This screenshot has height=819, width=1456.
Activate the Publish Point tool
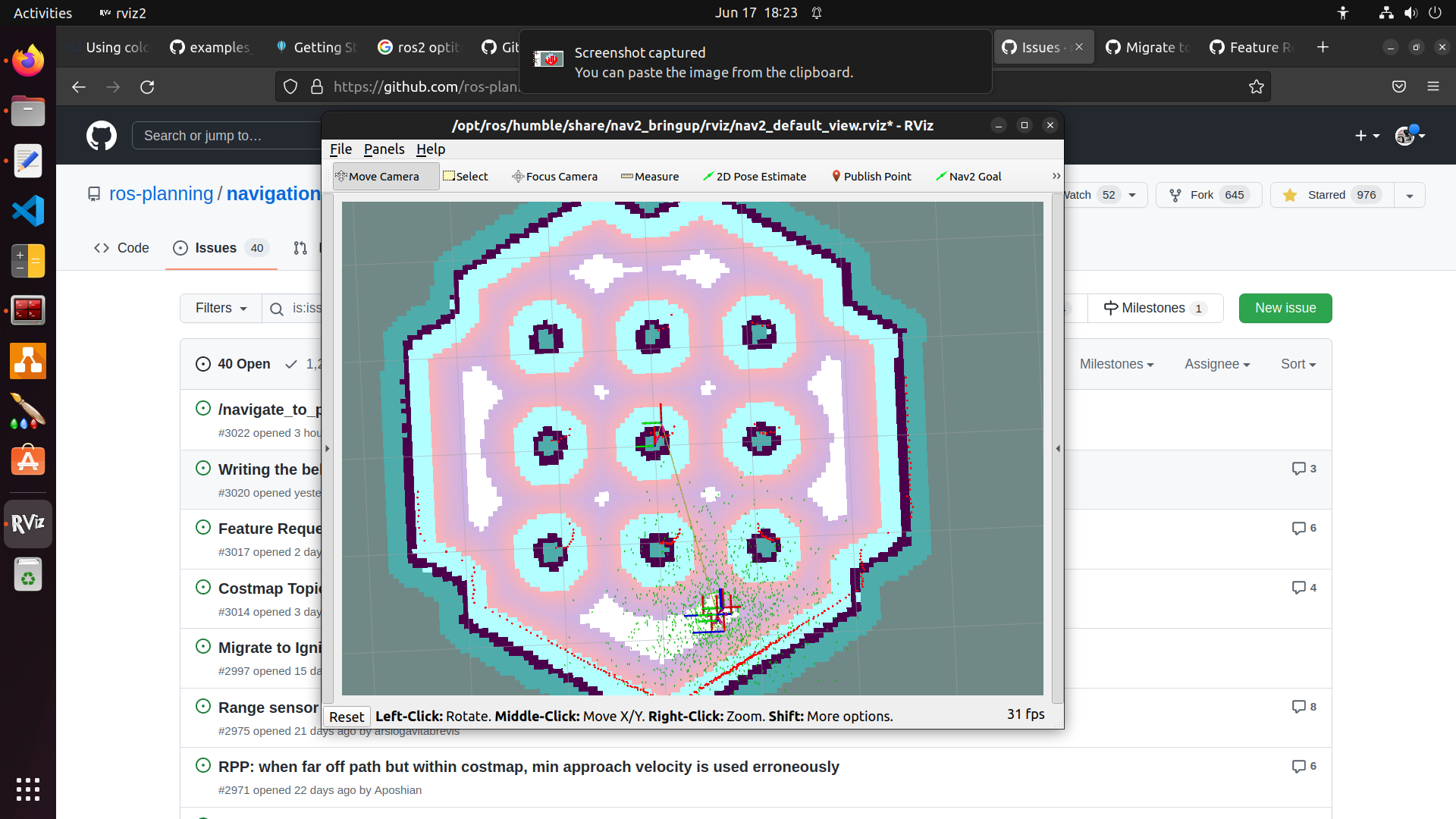point(871,176)
